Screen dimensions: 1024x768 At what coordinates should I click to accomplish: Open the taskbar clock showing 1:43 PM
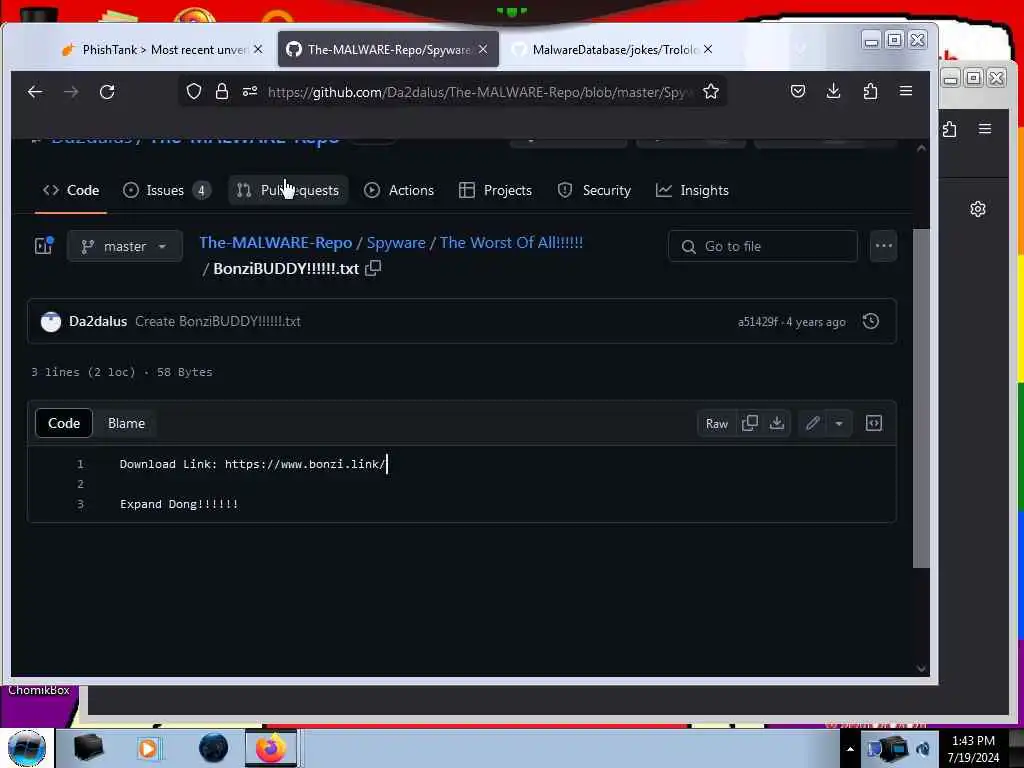click(x=974, y=748)
